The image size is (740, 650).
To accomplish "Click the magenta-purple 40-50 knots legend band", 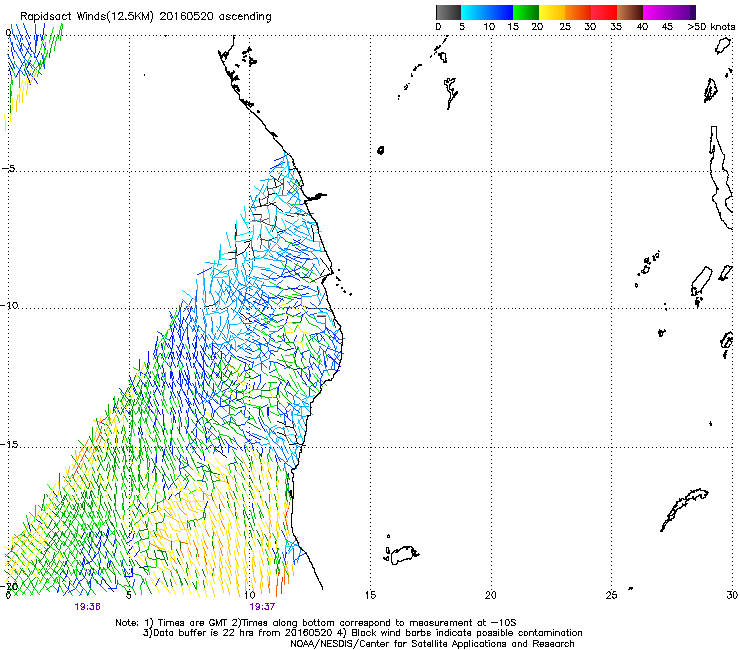I will click(669, 12).
